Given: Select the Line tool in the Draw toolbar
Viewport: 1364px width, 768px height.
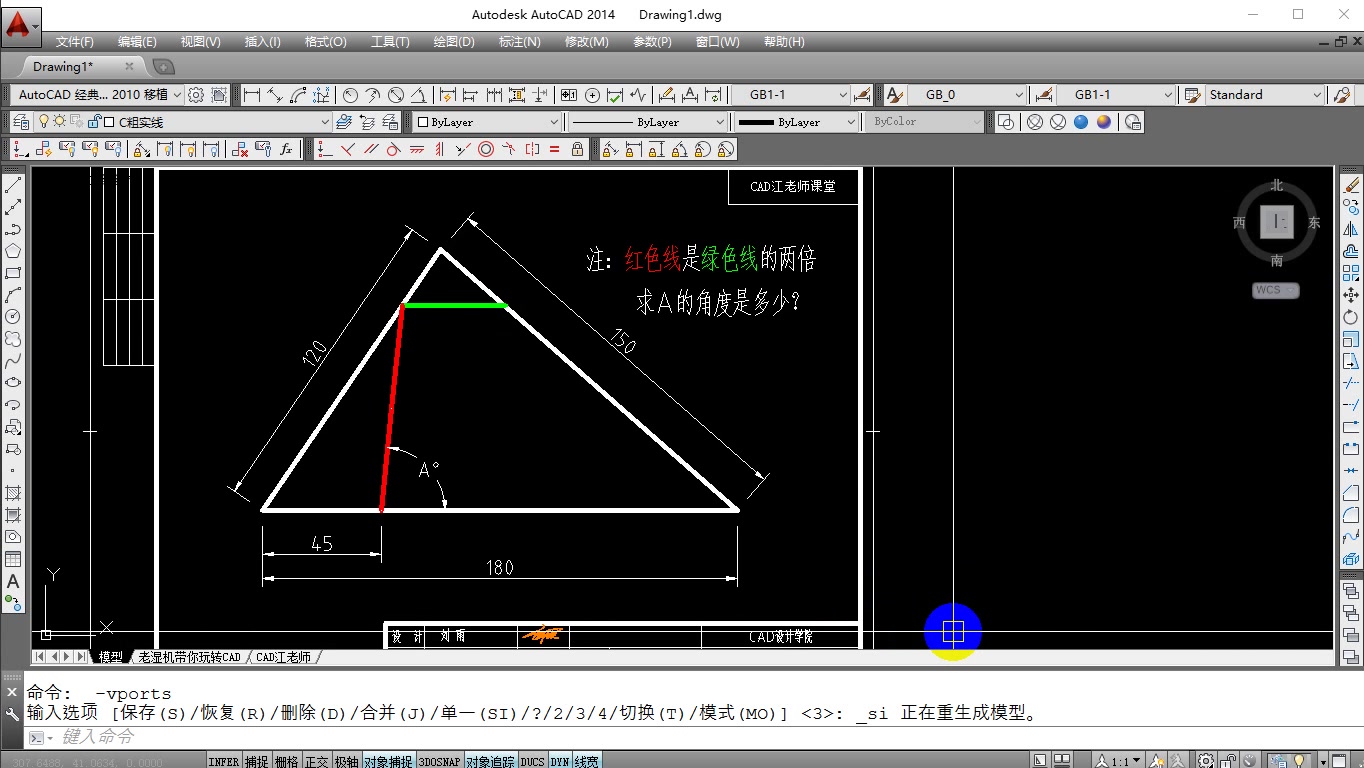Looking at the screenshot, I should [x=12, y=183].
